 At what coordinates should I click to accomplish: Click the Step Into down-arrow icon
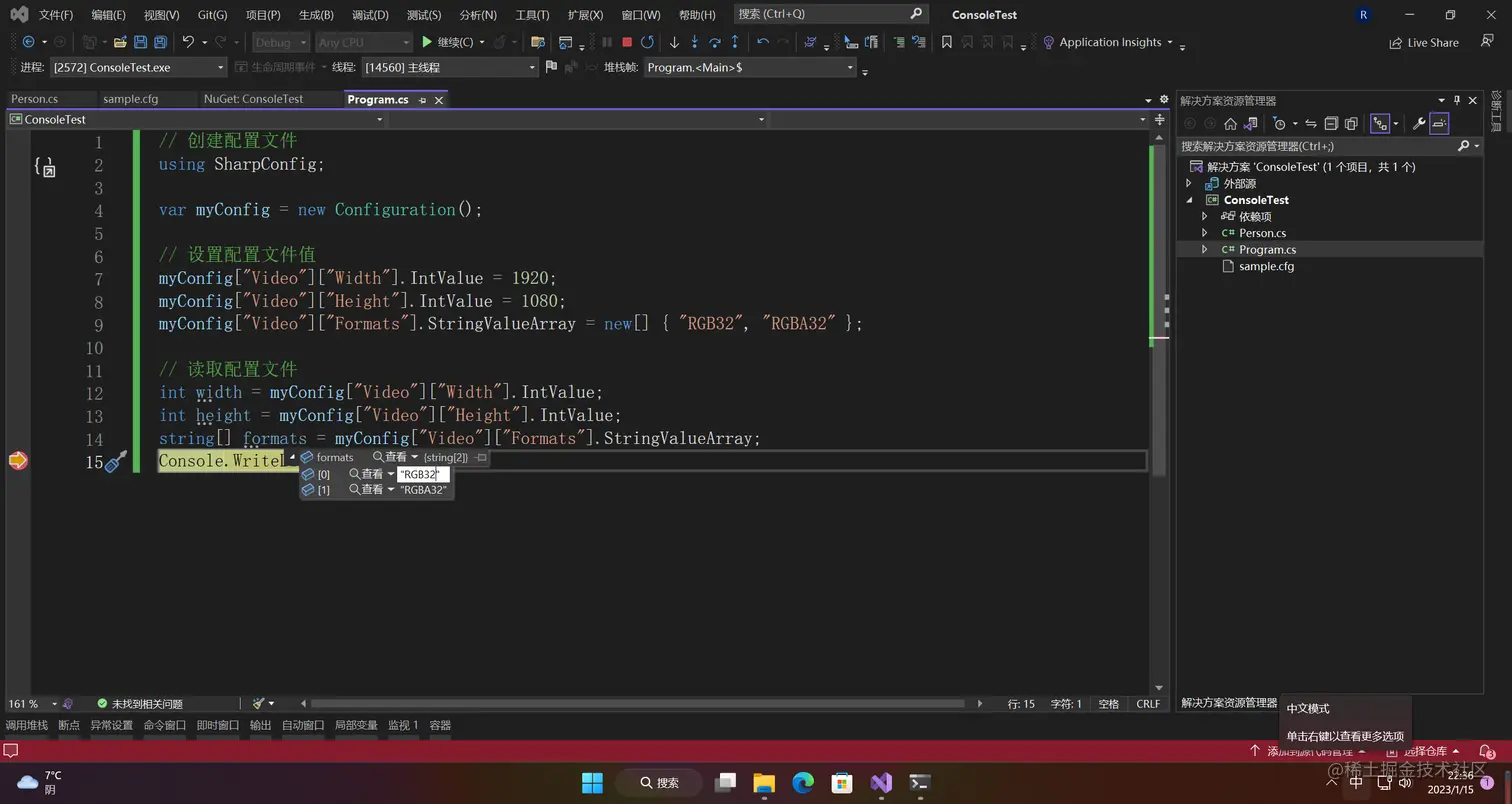point(694,42)
